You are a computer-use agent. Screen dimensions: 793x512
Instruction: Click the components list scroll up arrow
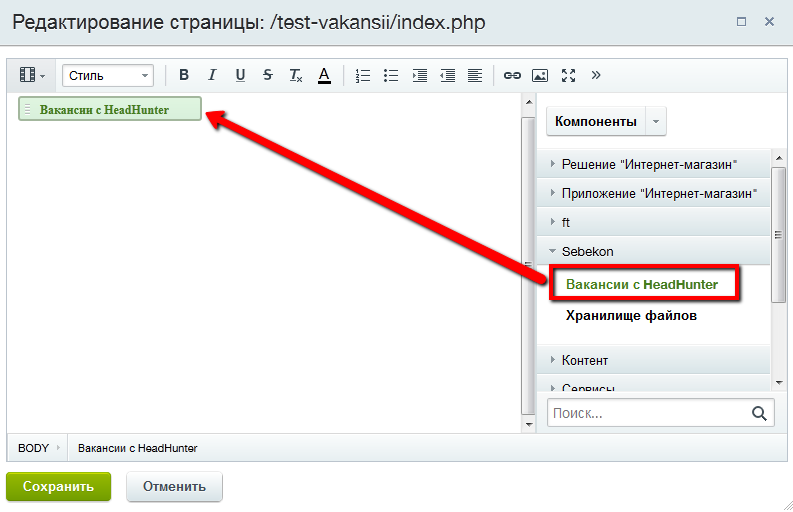(x=779, y=158)
